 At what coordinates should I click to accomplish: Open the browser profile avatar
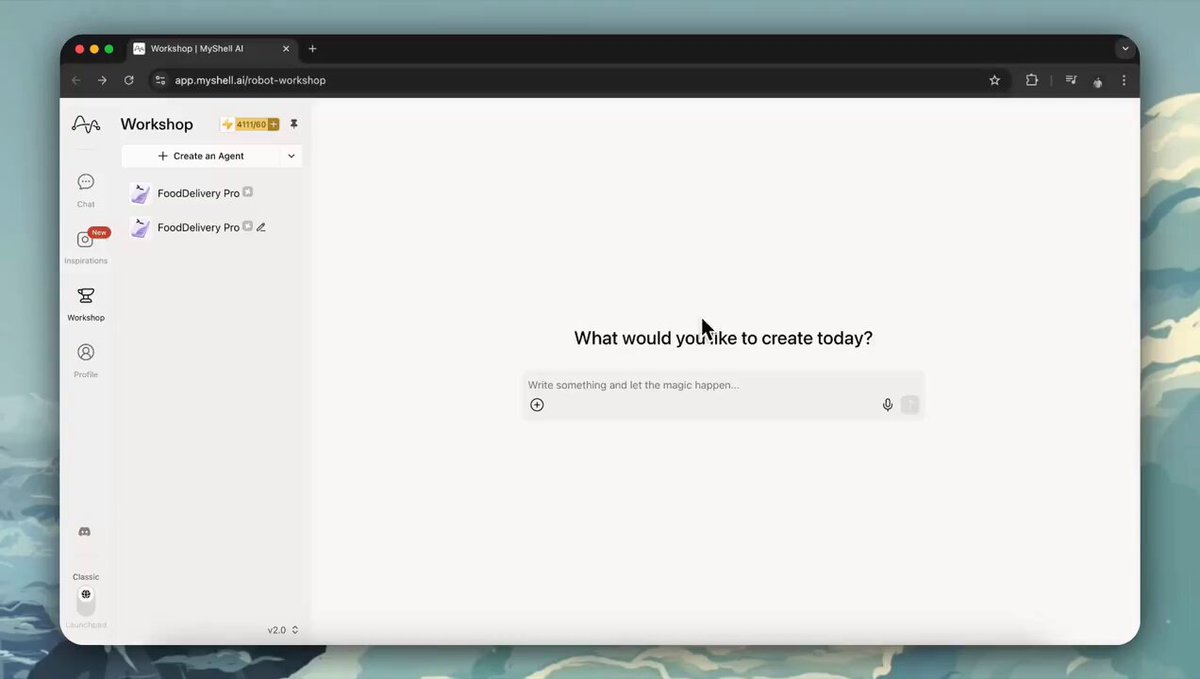1098,81
